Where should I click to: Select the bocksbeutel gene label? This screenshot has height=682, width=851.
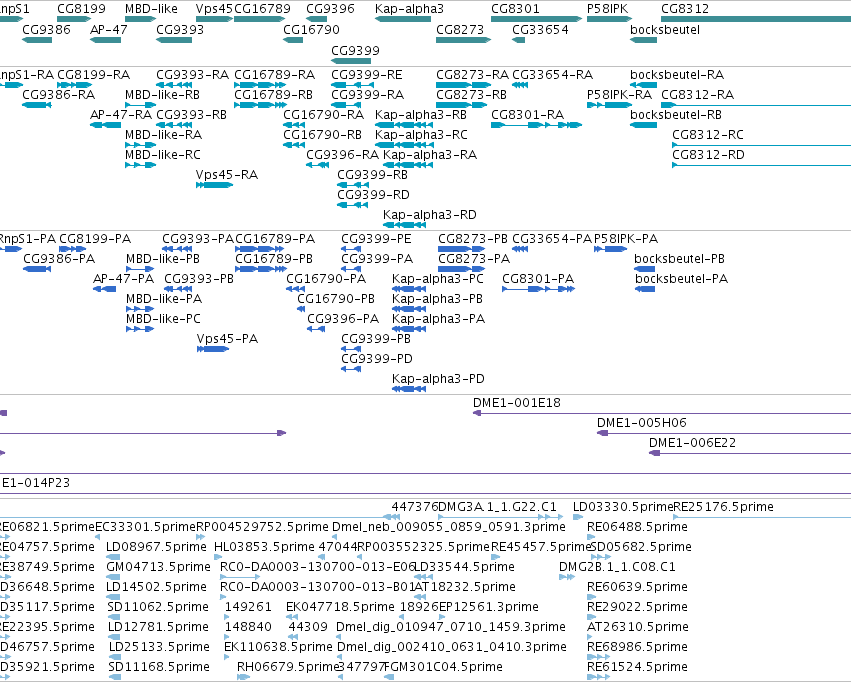665,29
